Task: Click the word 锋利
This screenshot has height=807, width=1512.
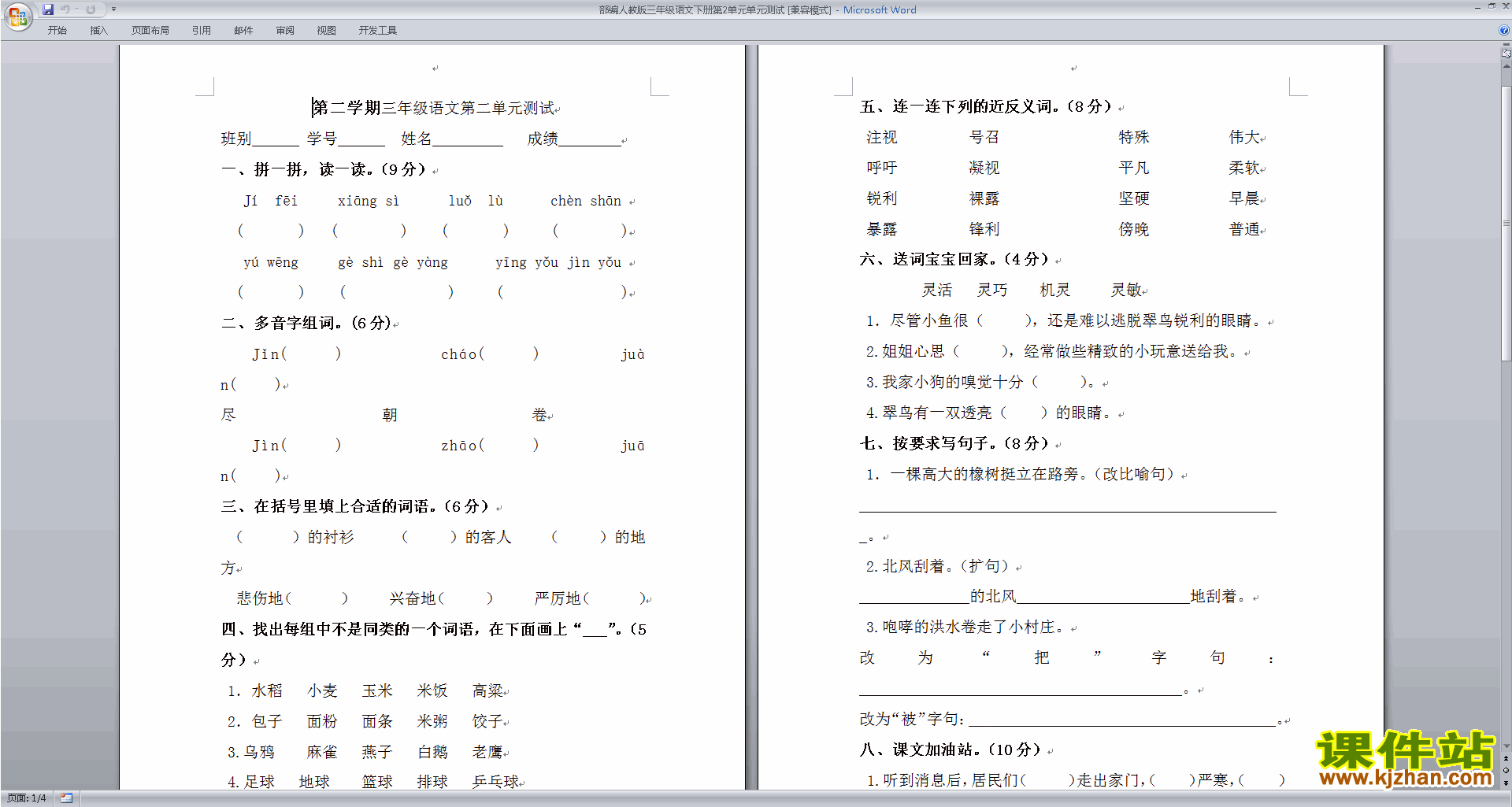Action: [x=984, y=229]
